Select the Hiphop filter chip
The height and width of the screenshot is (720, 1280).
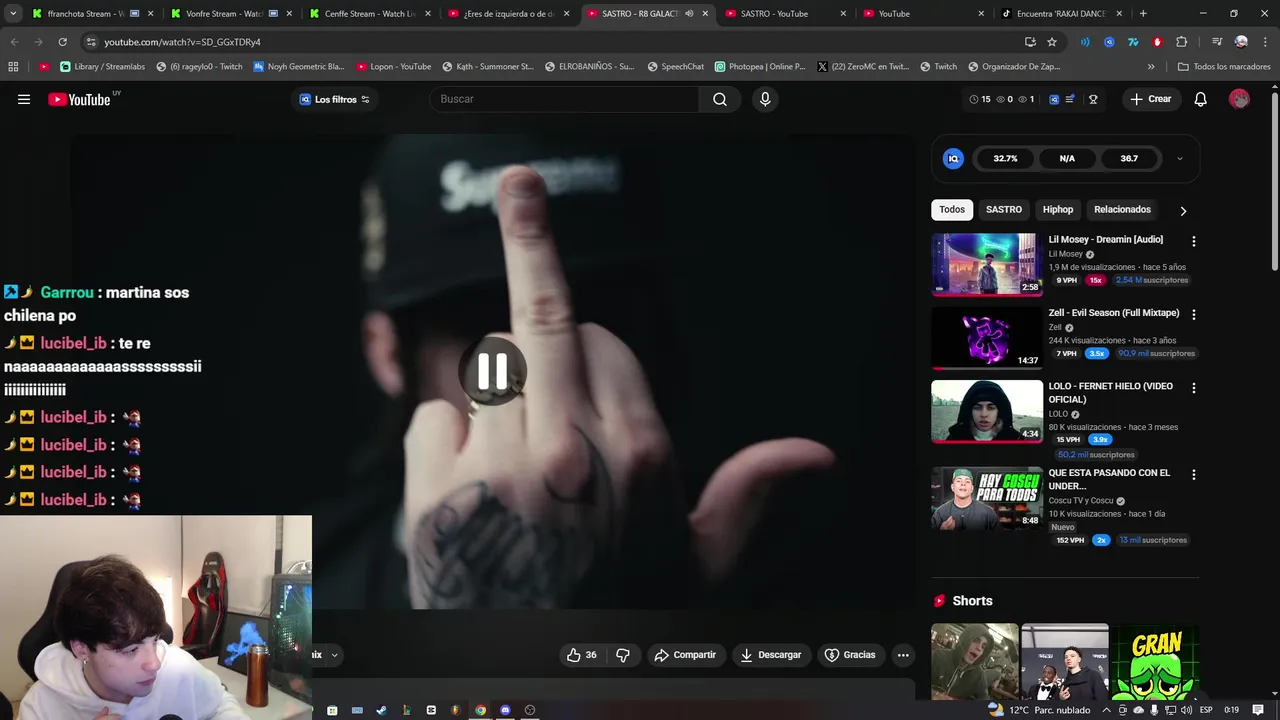[x=1058, y=210]
